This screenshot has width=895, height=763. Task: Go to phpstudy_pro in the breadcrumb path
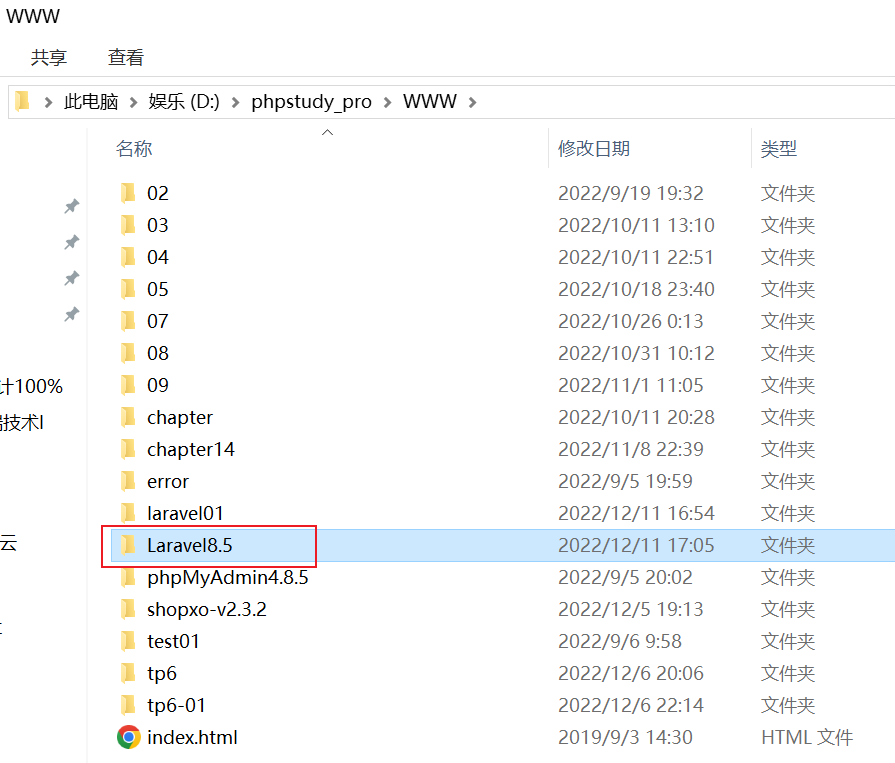click(312, 102)
